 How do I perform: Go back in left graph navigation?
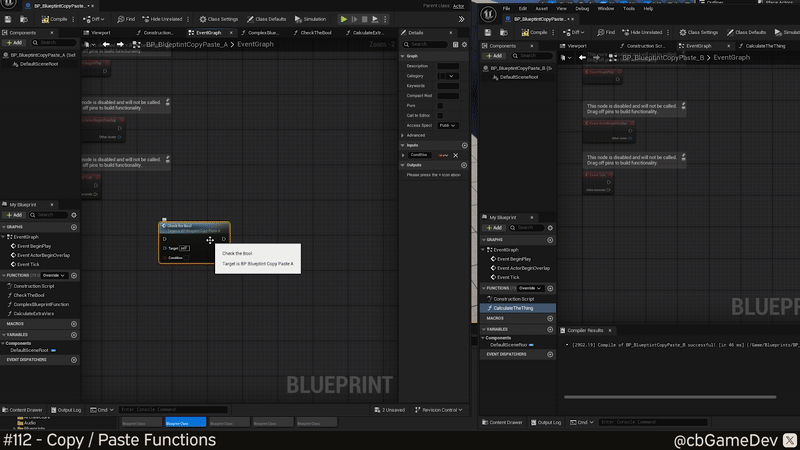point(106,44)
